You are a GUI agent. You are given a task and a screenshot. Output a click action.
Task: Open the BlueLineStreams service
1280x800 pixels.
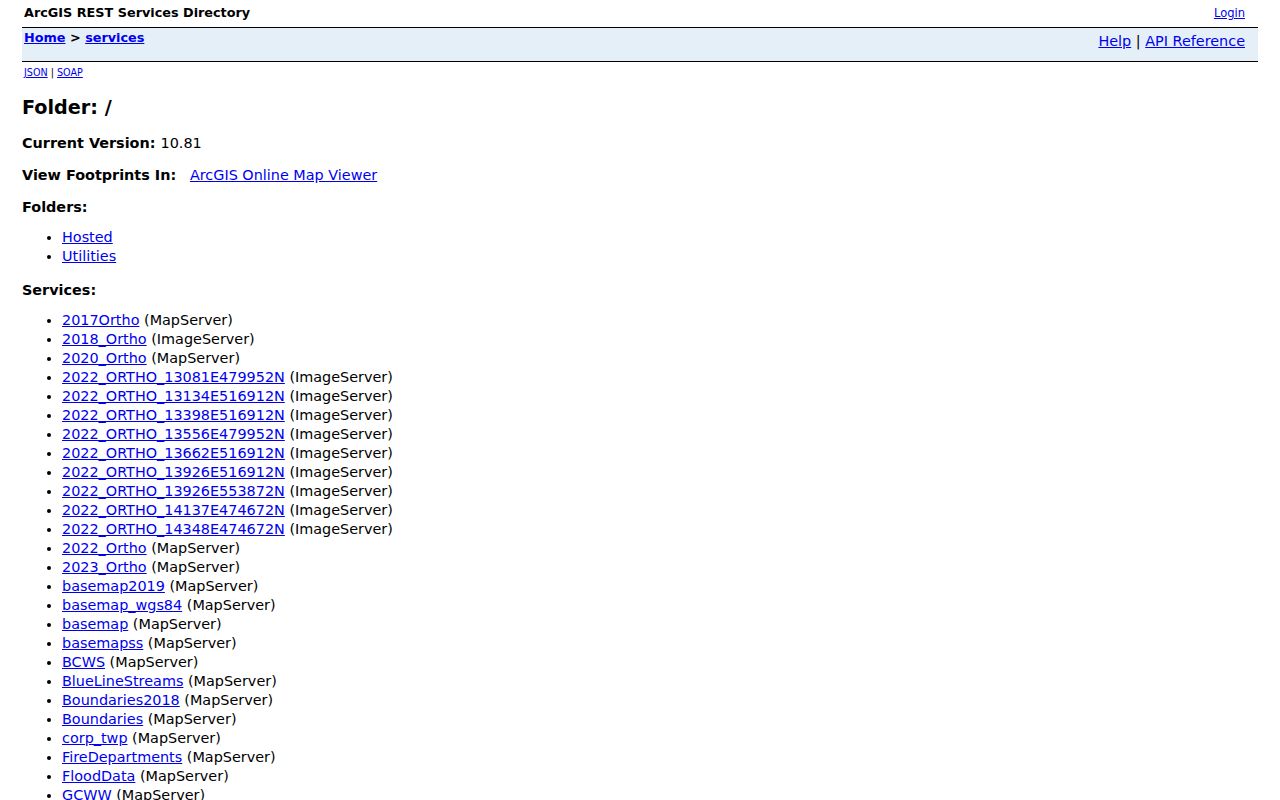123,681
